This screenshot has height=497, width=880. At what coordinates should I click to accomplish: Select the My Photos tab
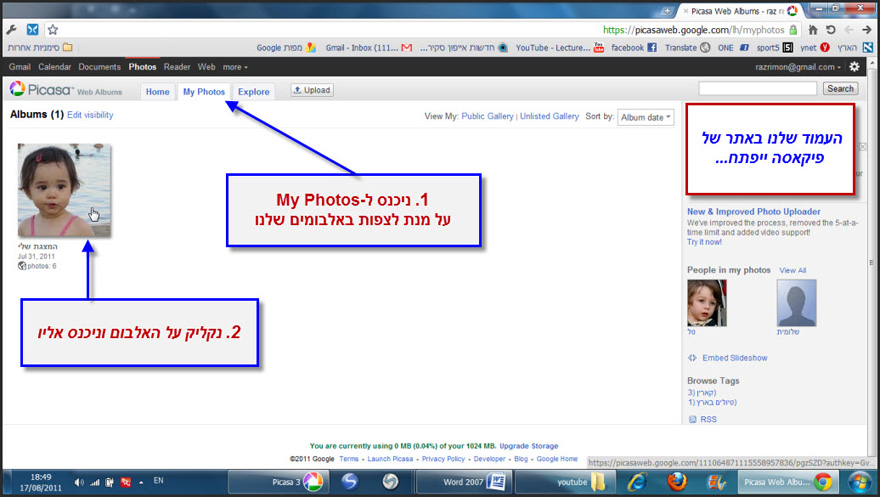coord(204,91)
